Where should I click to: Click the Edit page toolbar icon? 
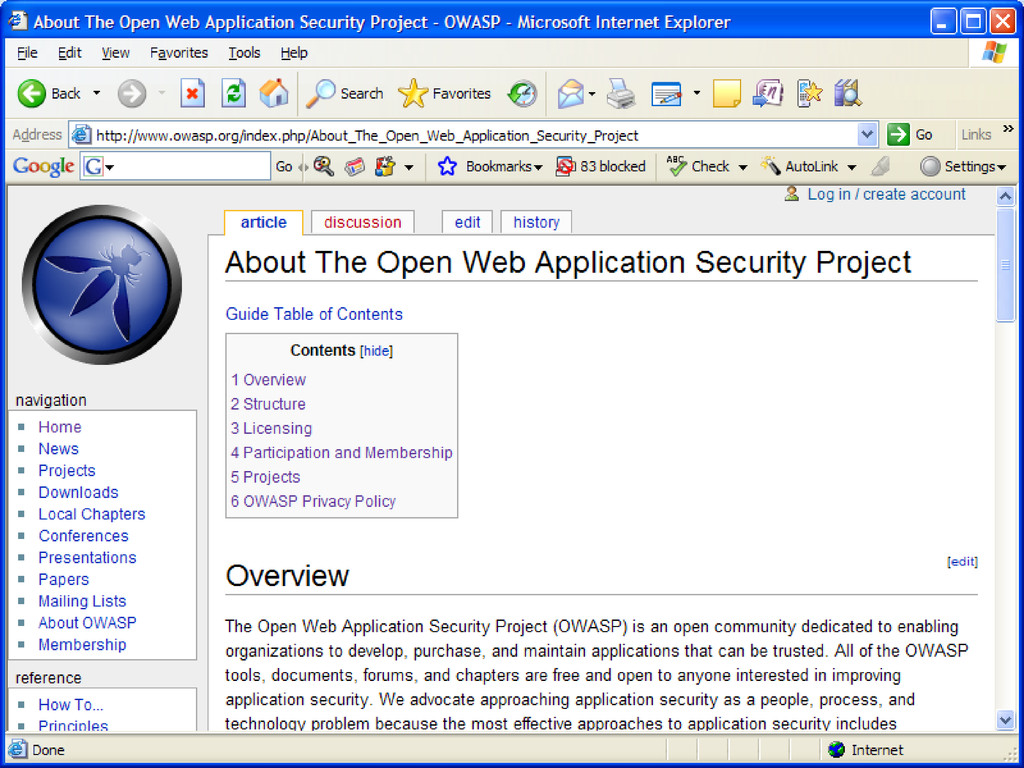(x=666, y=94)
